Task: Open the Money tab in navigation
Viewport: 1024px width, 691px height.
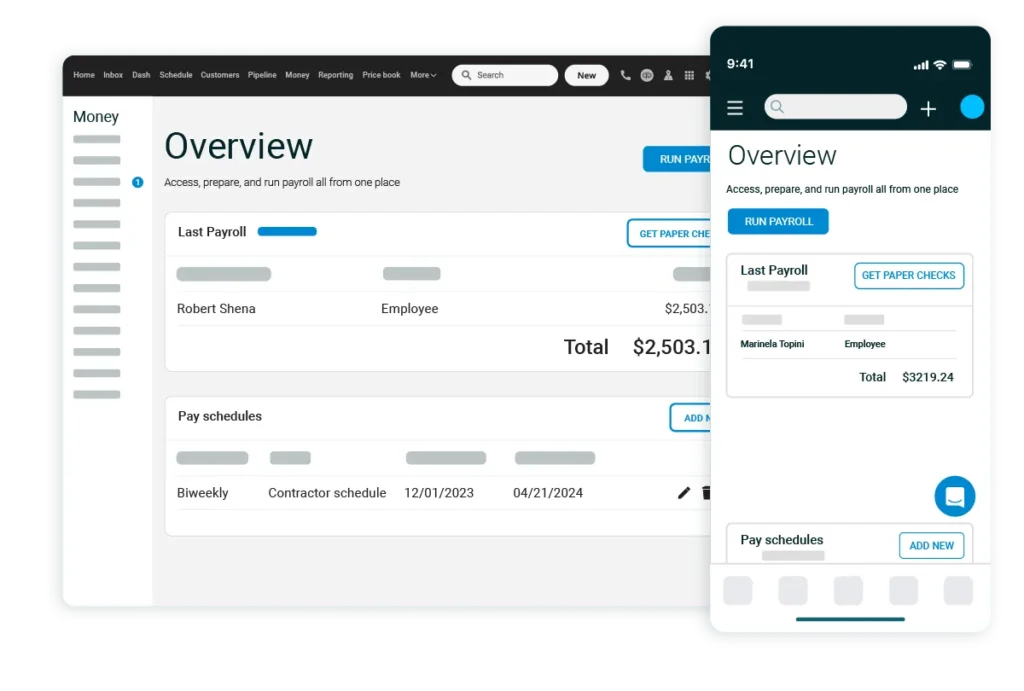Action: pos(297,75)
